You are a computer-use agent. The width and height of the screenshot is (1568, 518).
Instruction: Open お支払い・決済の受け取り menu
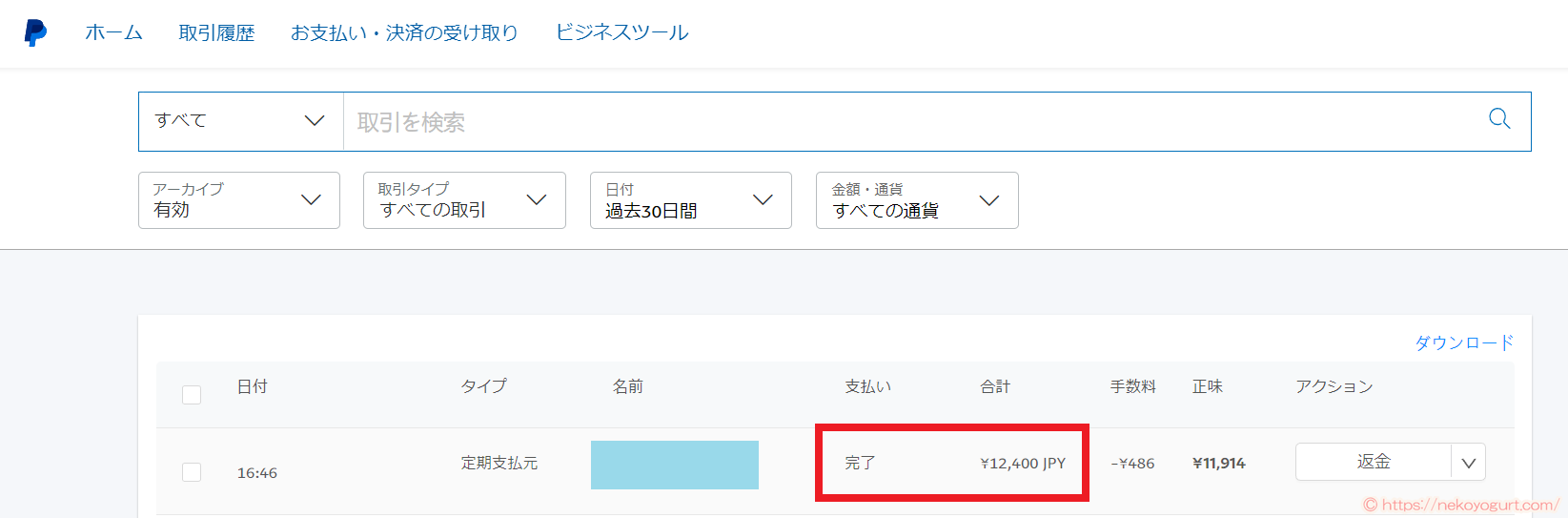pos(404,32)
